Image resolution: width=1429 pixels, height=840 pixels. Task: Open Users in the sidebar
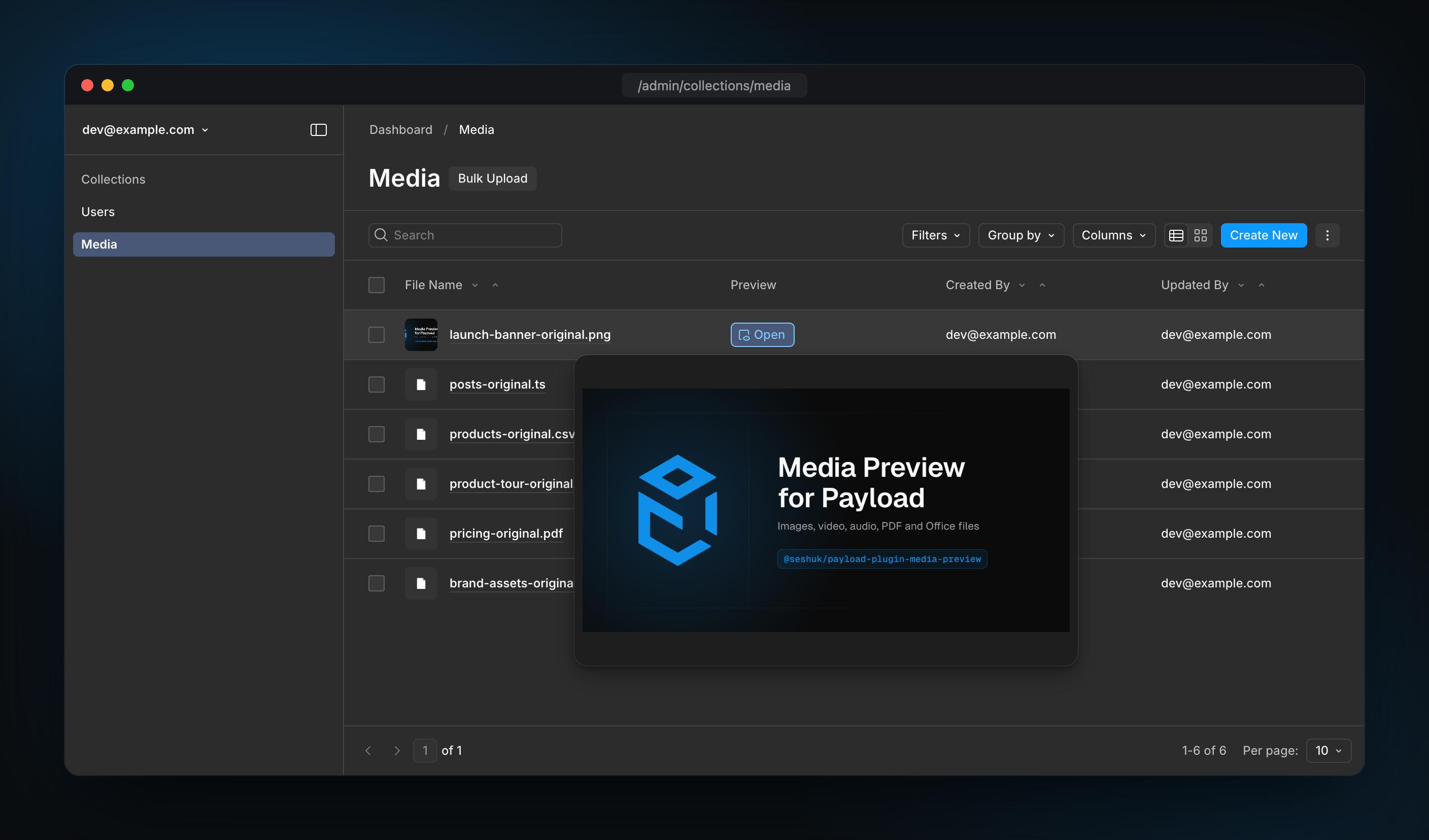click(97, 212)
